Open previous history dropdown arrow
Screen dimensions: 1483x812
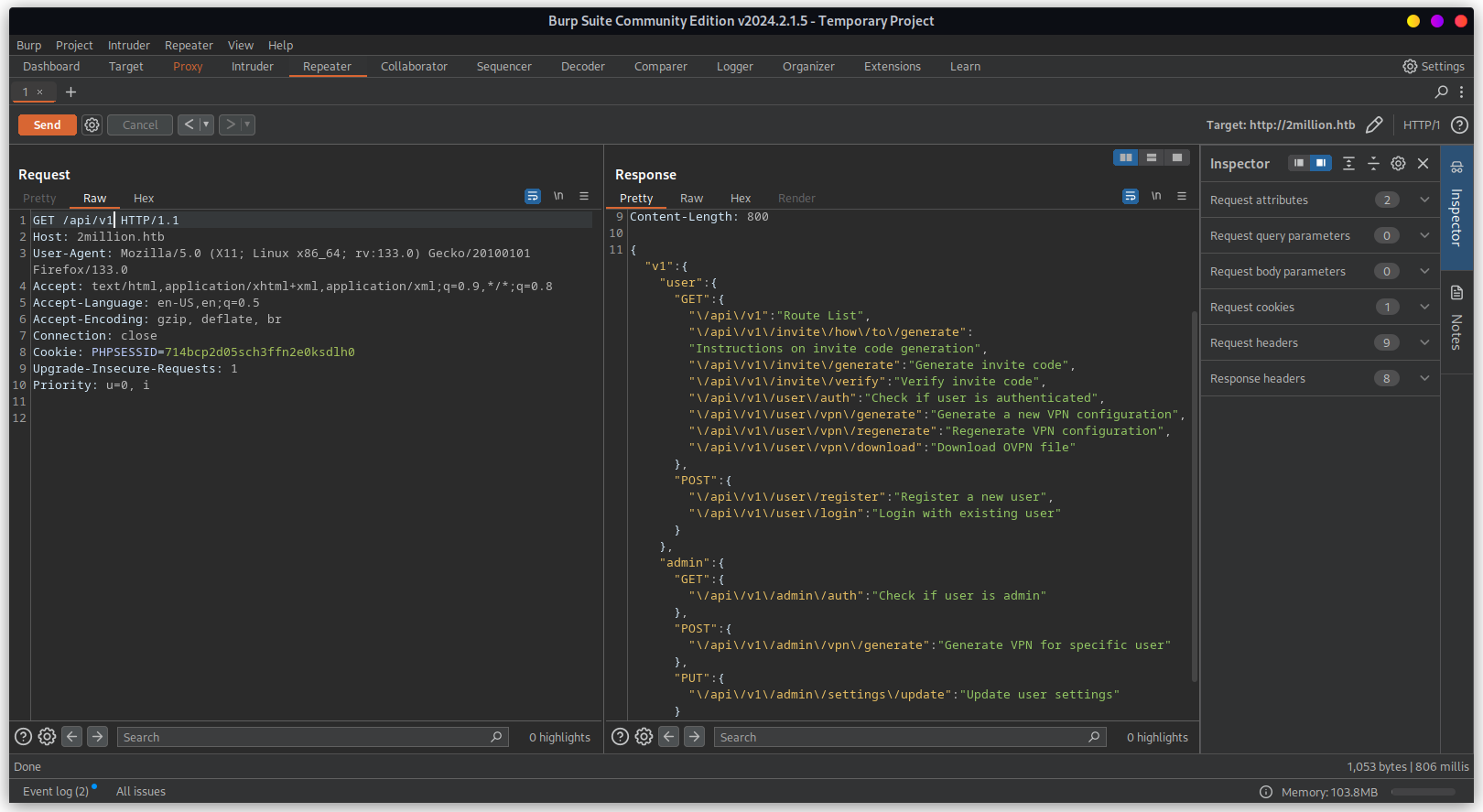[x=206, y=125]
